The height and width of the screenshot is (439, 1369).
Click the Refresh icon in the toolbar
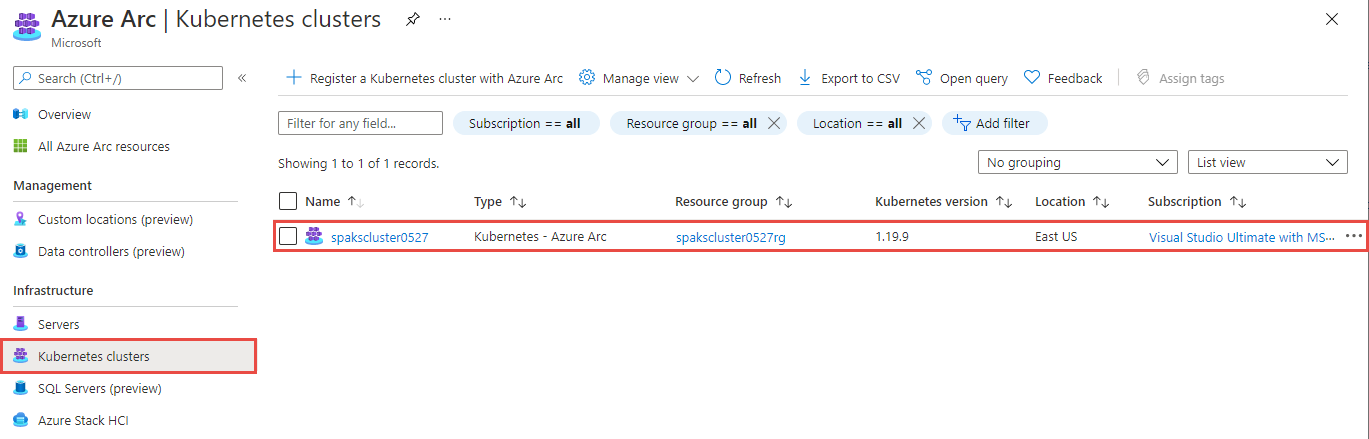[x=723, y=78]
